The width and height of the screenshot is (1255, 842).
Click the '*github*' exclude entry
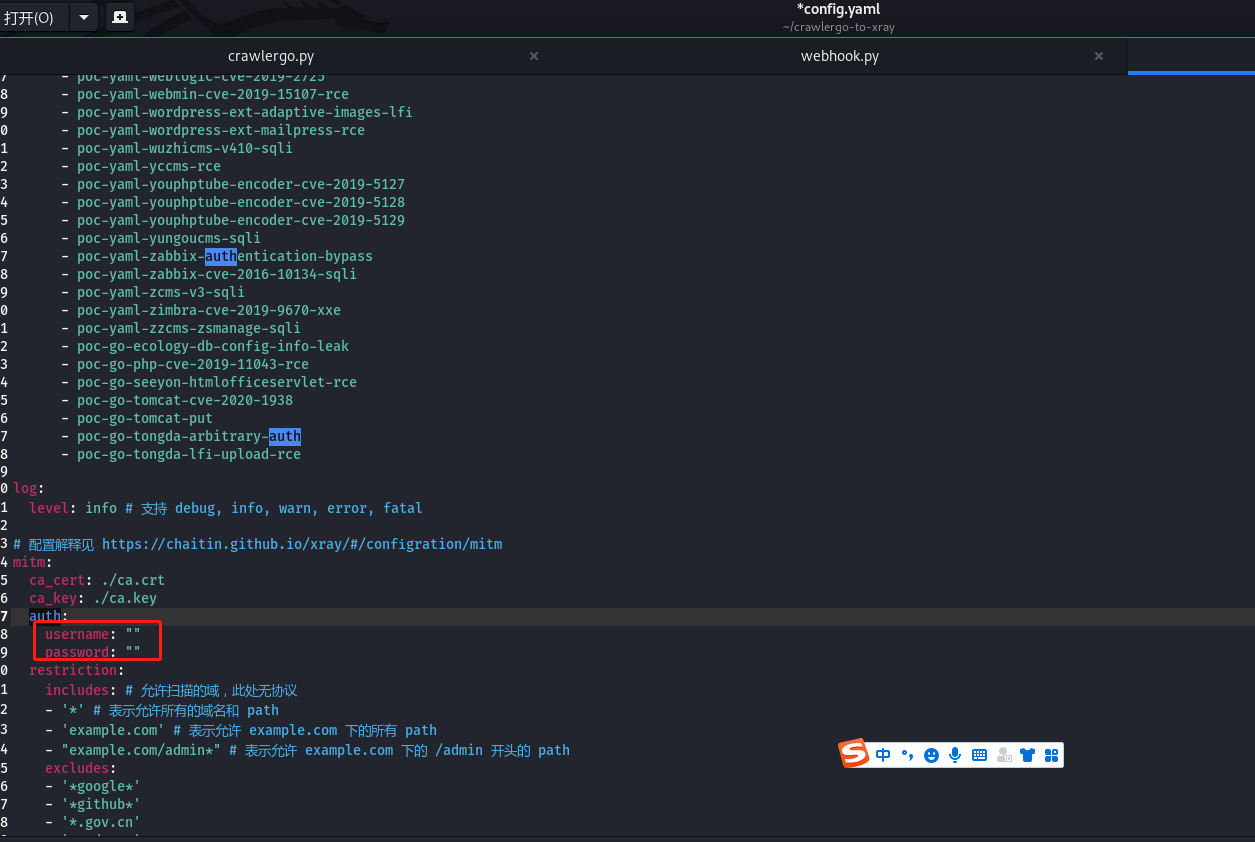pos(101,804)
